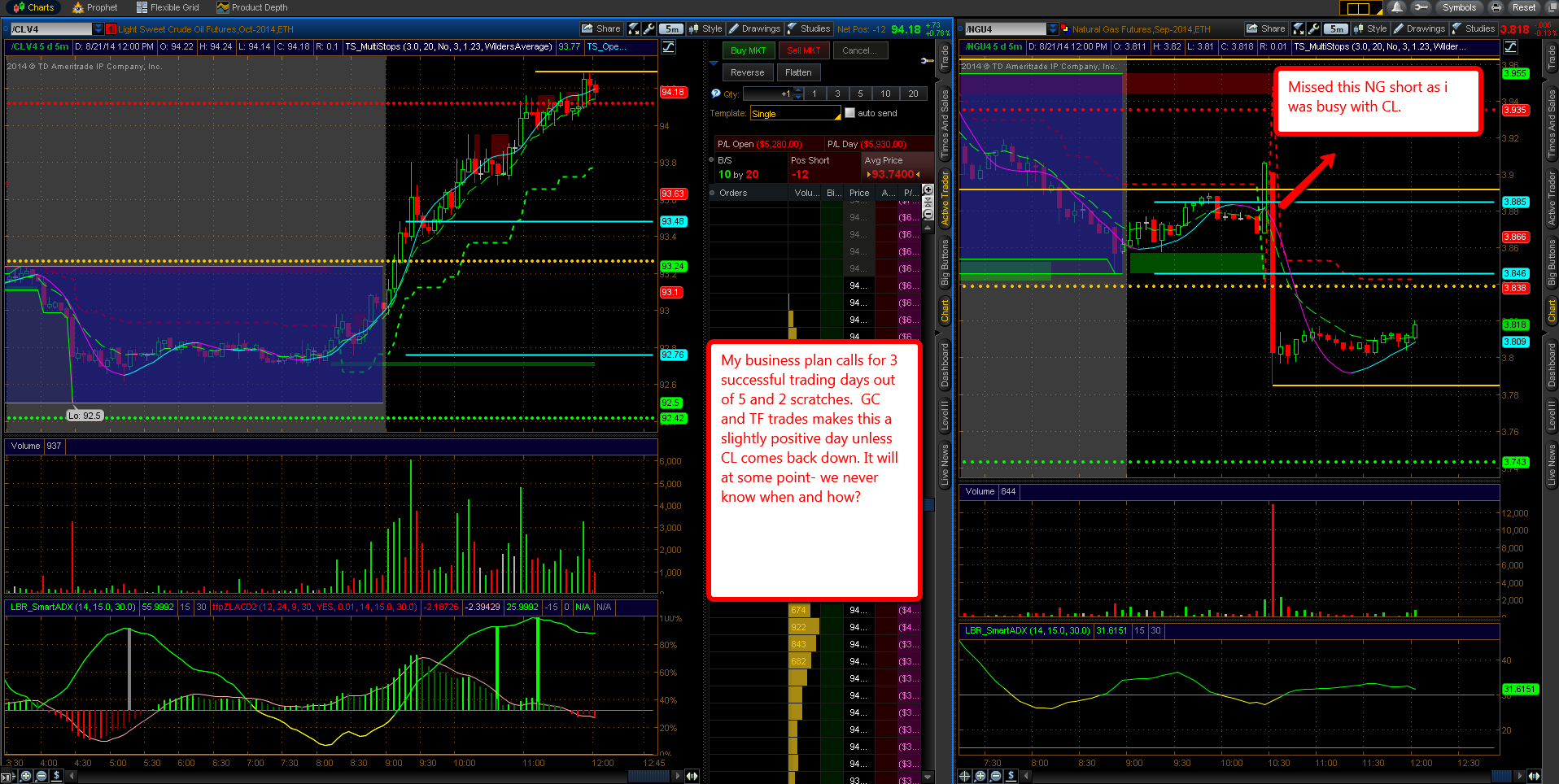The height and width of the screenshot is (784, 1559).
Task: Click the CL chart price-axis dollar icon
Action: click(x=56, y=776)
